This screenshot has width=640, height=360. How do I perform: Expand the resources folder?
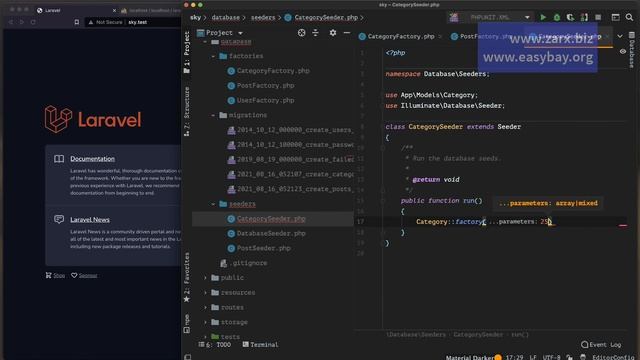coord(205,293)
